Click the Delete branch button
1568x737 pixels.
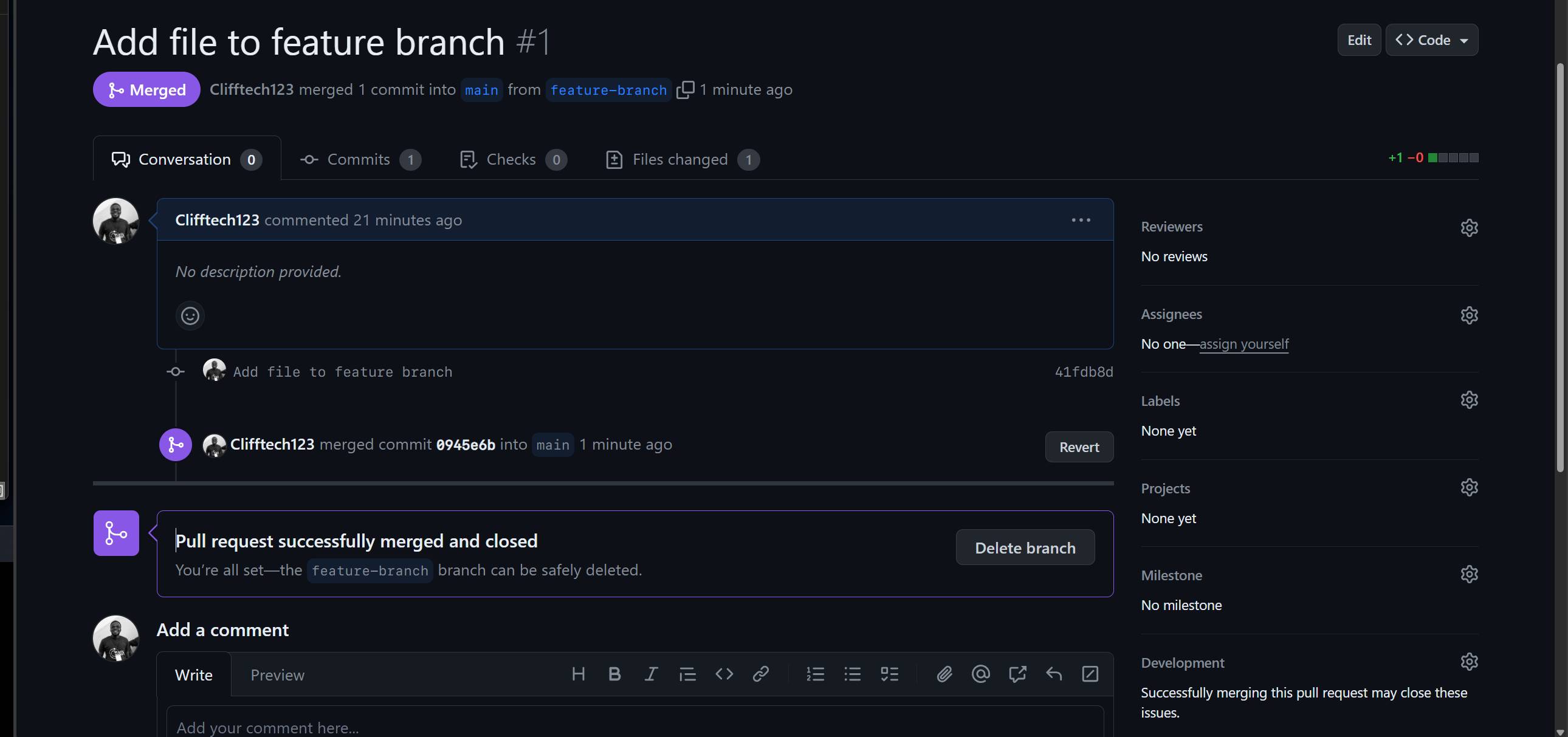[x=1025, y=547]
